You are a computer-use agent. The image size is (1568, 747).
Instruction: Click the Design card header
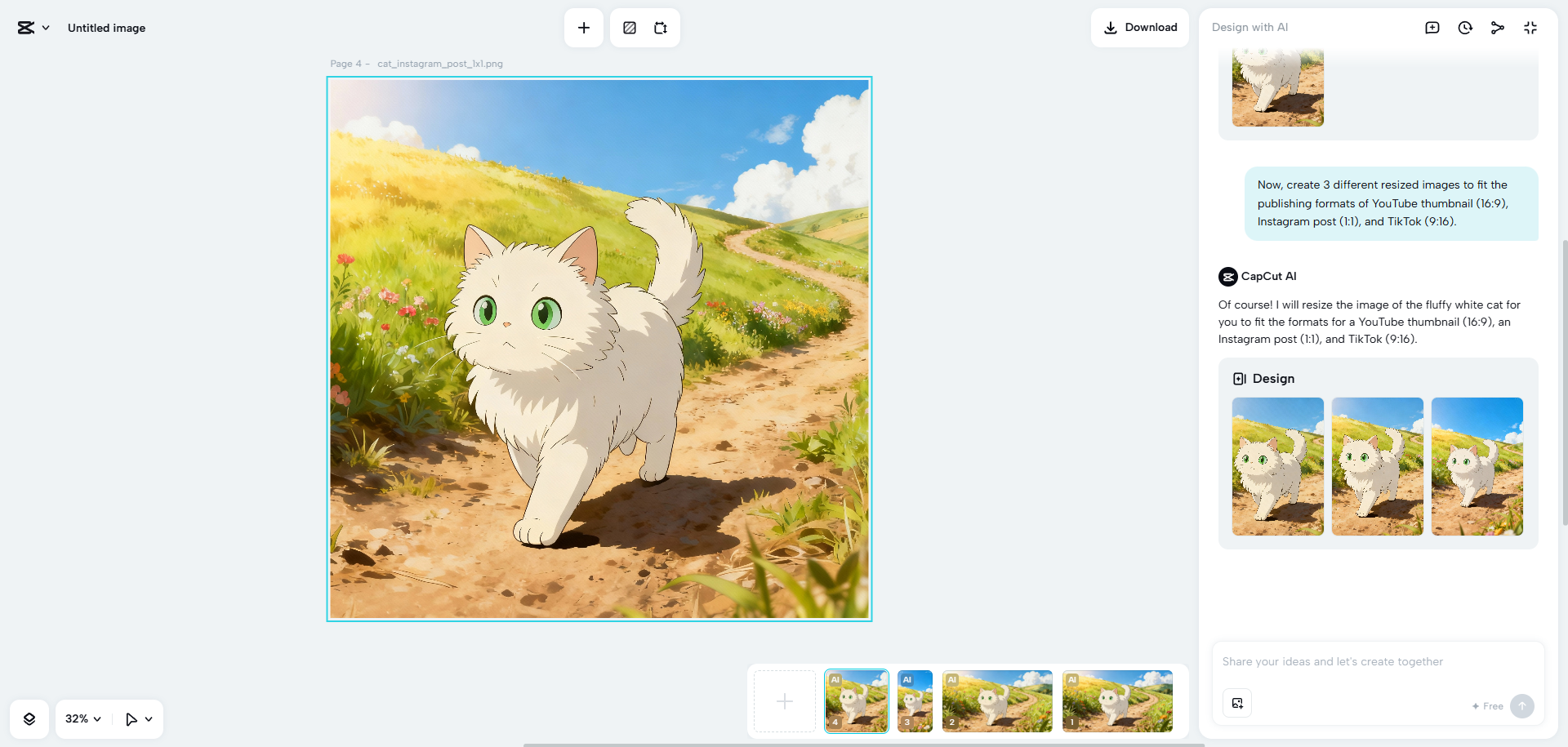click(1264, 379)
